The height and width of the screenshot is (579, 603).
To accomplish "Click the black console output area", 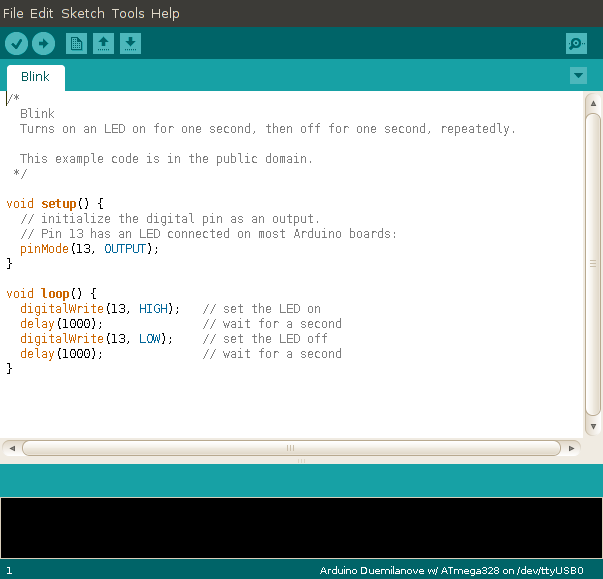I will [301, 527].
